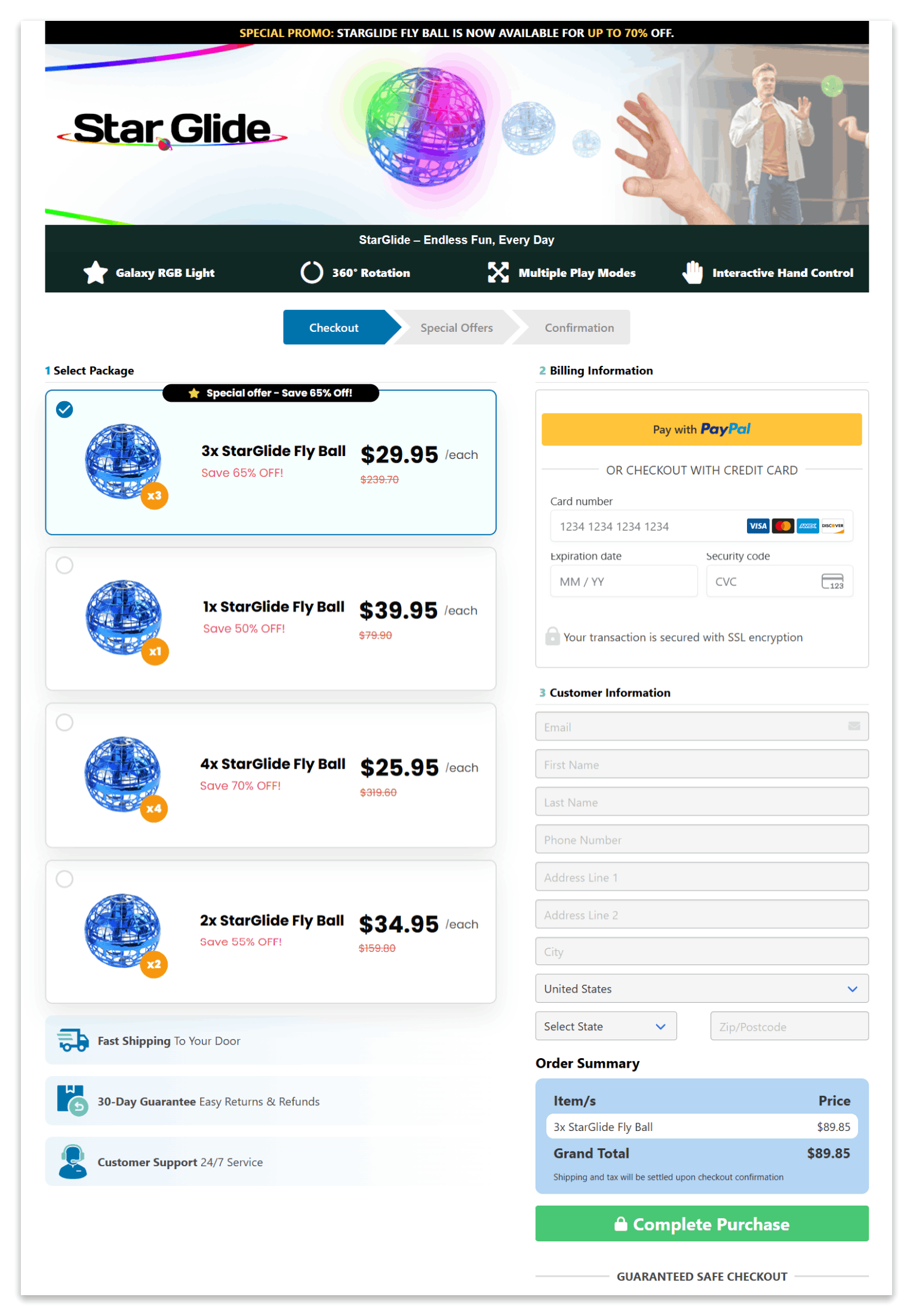
Task: Click the Fast Shipping truck icon
Action: click(x=73, y=1040)
